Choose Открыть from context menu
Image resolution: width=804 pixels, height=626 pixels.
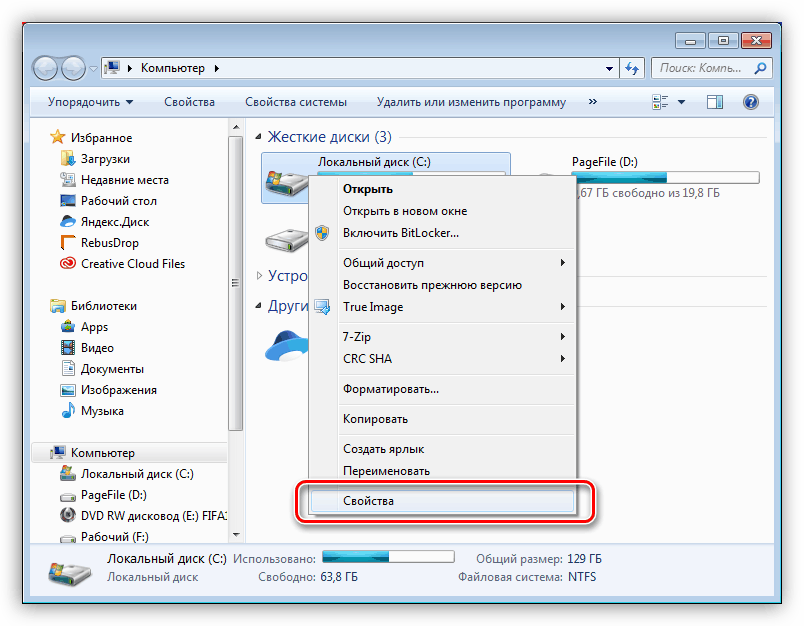(442, 189)
